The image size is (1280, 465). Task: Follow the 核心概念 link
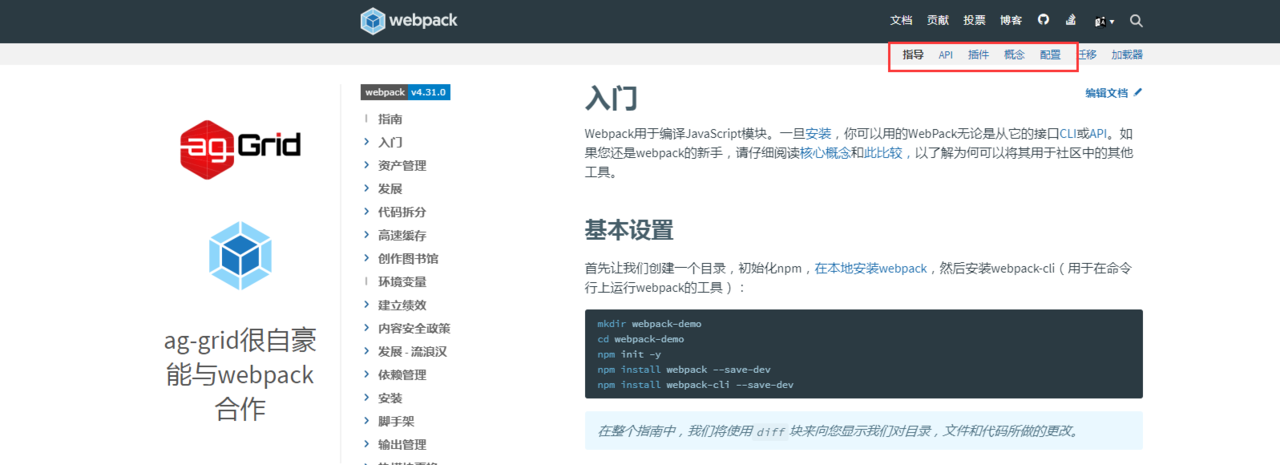coord(825,153)
